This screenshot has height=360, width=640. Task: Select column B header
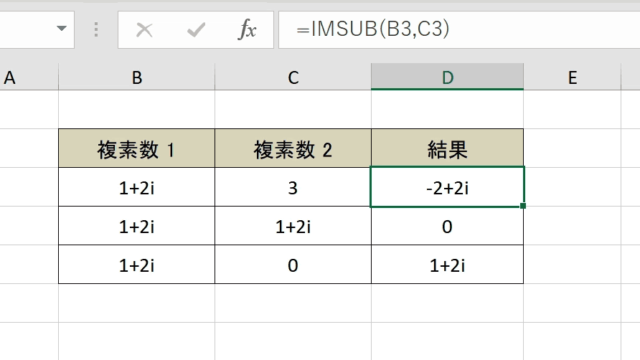click(137, 77)
